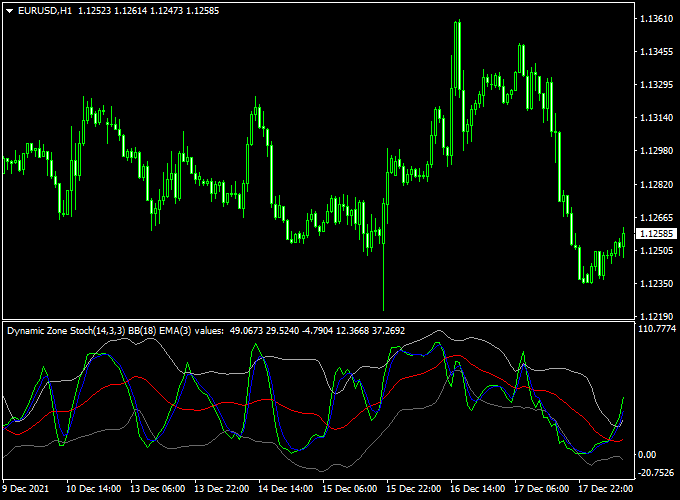Click the 13 Dec 06:00 time axis label
This screenshot has height=500, width=680.
157,489
